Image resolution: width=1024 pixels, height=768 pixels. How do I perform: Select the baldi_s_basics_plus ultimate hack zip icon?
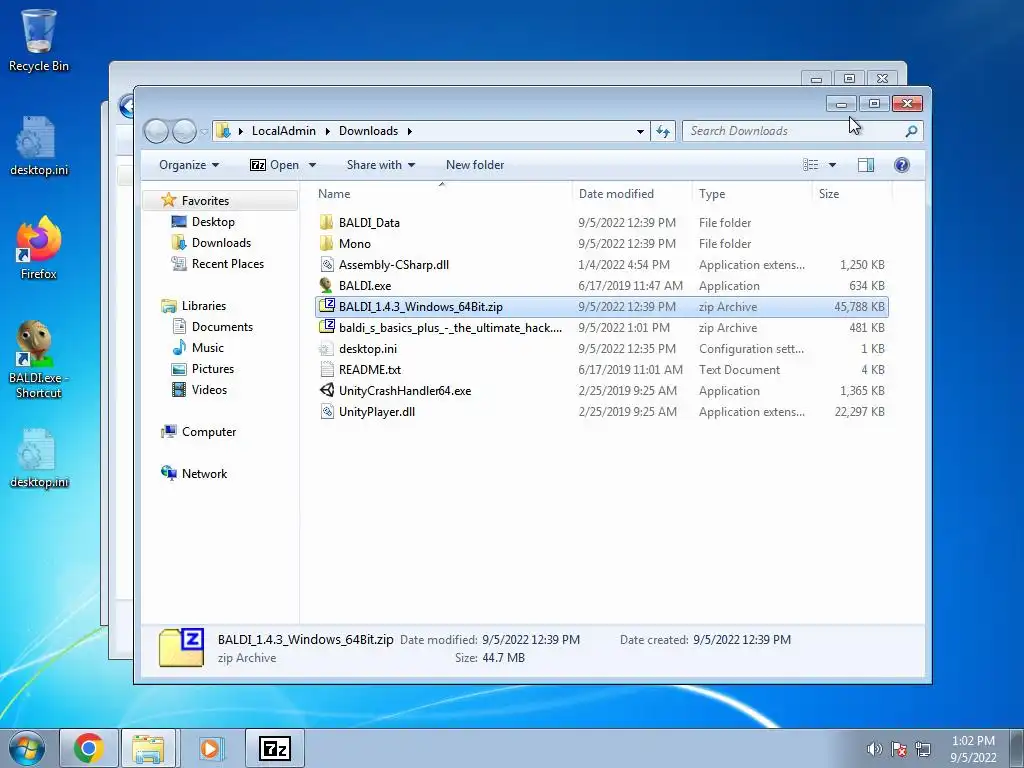(327, 327)
